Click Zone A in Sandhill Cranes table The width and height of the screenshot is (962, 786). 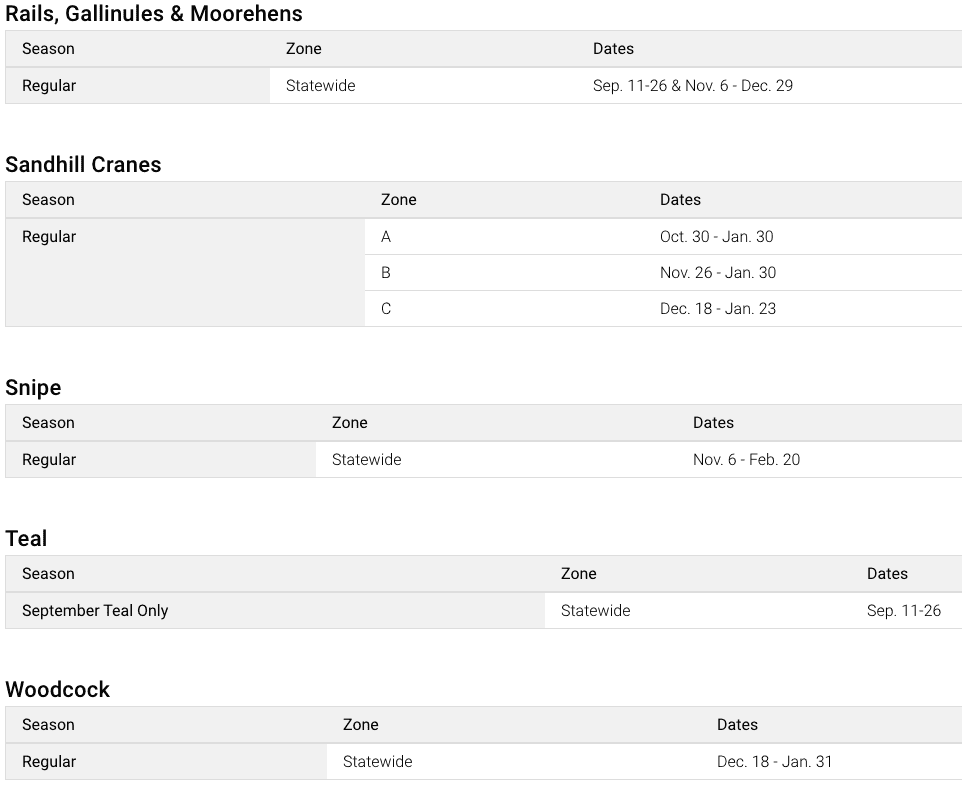click(386, 237)
